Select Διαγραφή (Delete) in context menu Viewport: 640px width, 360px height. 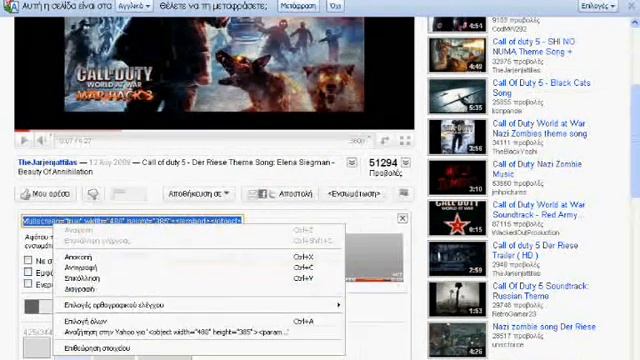pyautogui.click(x=199, y=289)
